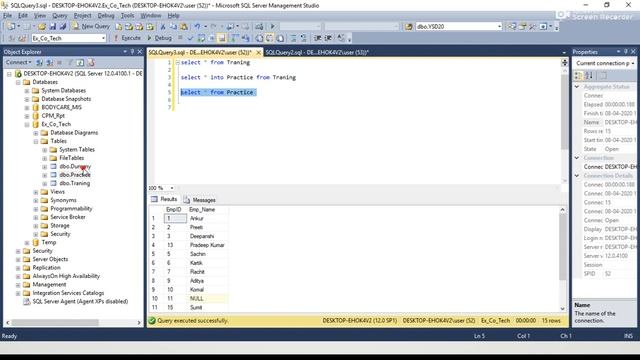The height and width of the screenshot is (360, 640).
Task: Click the 'Pradeep Kumar' cell in results
Action: 207,245
